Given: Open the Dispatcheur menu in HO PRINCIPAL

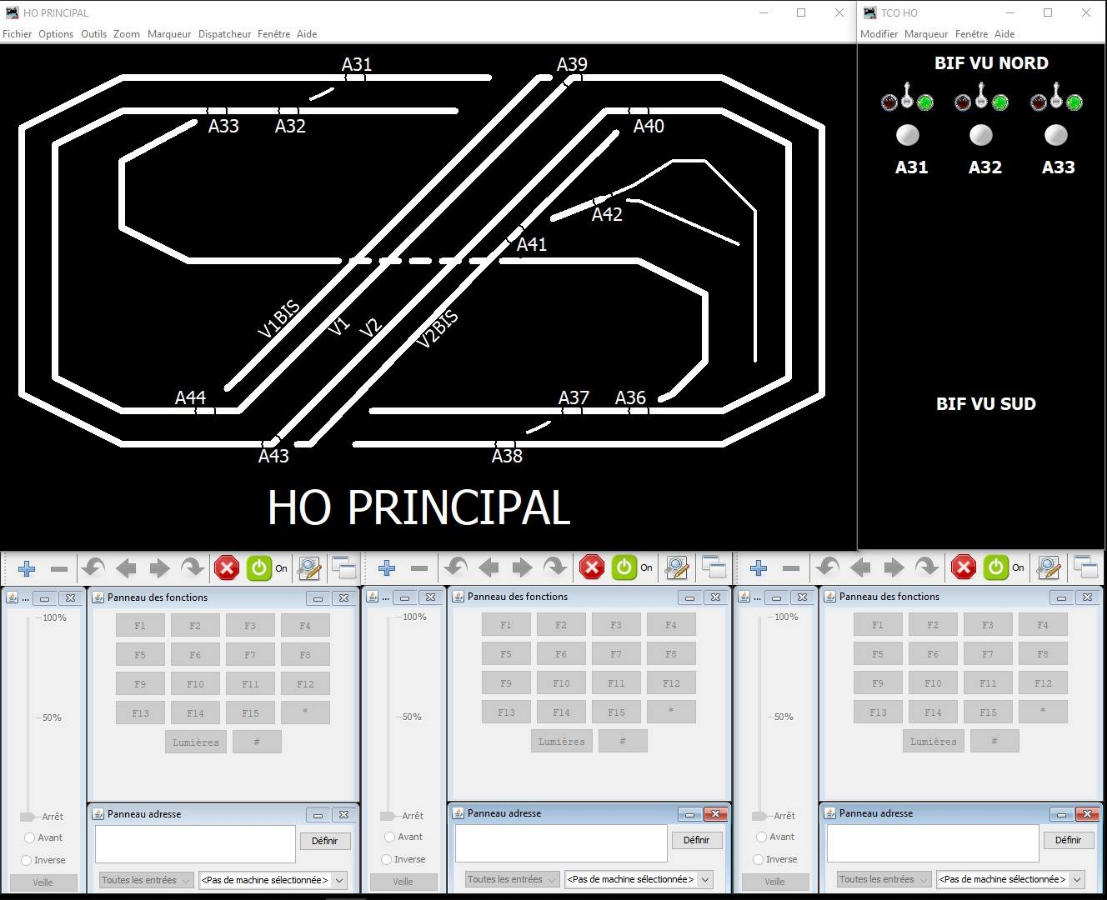Looking at the screenshot, I should 224,34.
